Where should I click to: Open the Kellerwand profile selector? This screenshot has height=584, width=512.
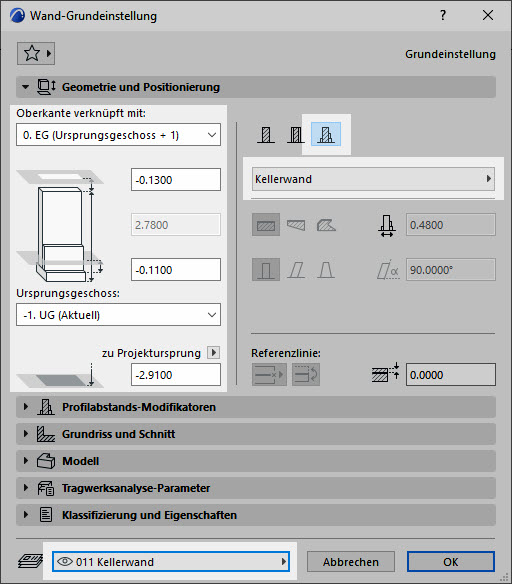(373, 179)
